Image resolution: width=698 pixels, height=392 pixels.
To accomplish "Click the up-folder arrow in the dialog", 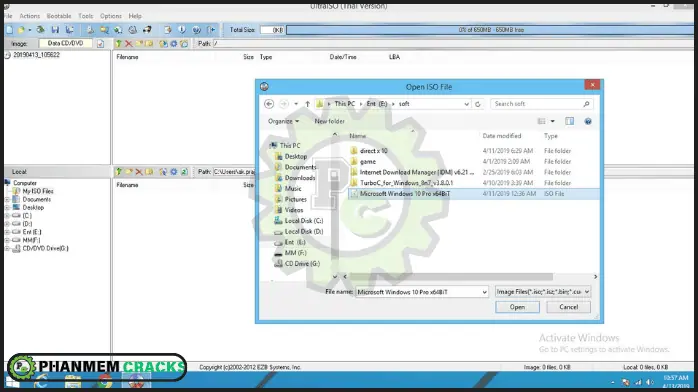I will 307,104.
